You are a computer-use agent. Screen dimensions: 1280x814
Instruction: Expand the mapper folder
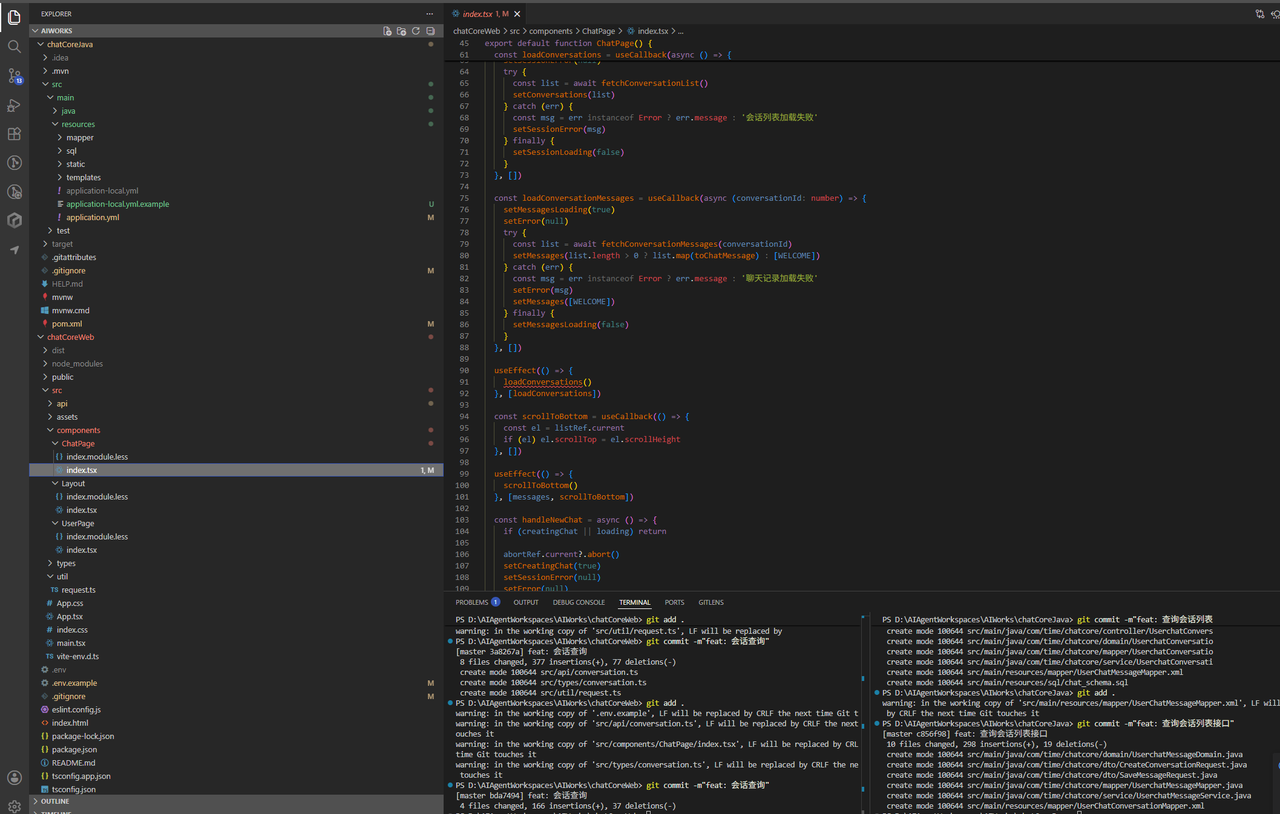pyautogui.click(x=80, y=138)
